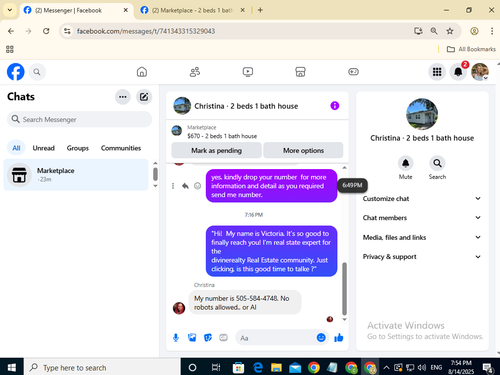
Task: Attach a photo with the image icon
Action: pyautogui.click(x=192, y=338)
